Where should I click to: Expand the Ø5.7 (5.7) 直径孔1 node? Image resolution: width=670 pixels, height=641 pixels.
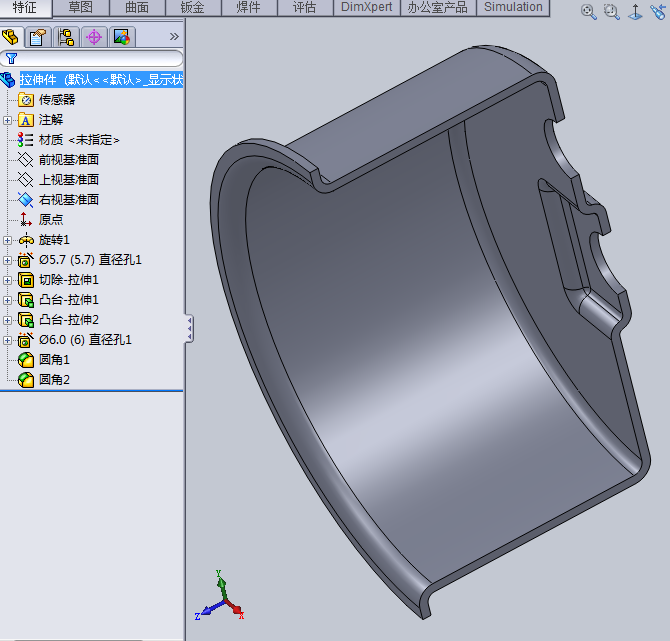click(x=7, y=260)
